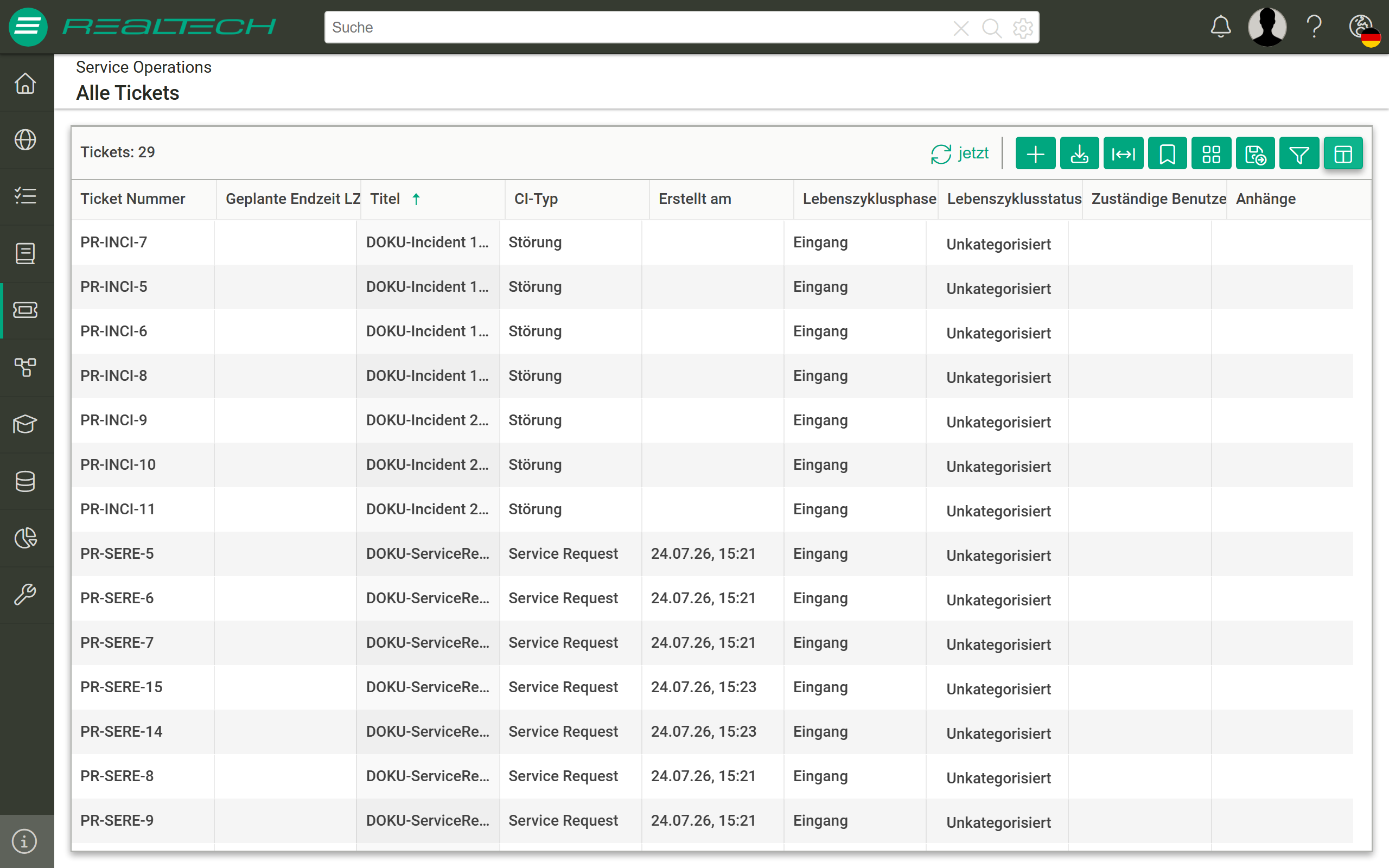Image resolution: width=1389 pixels, height=868 pixels.
Task: Open the search settings gear icon
Action: point(1023,28)
